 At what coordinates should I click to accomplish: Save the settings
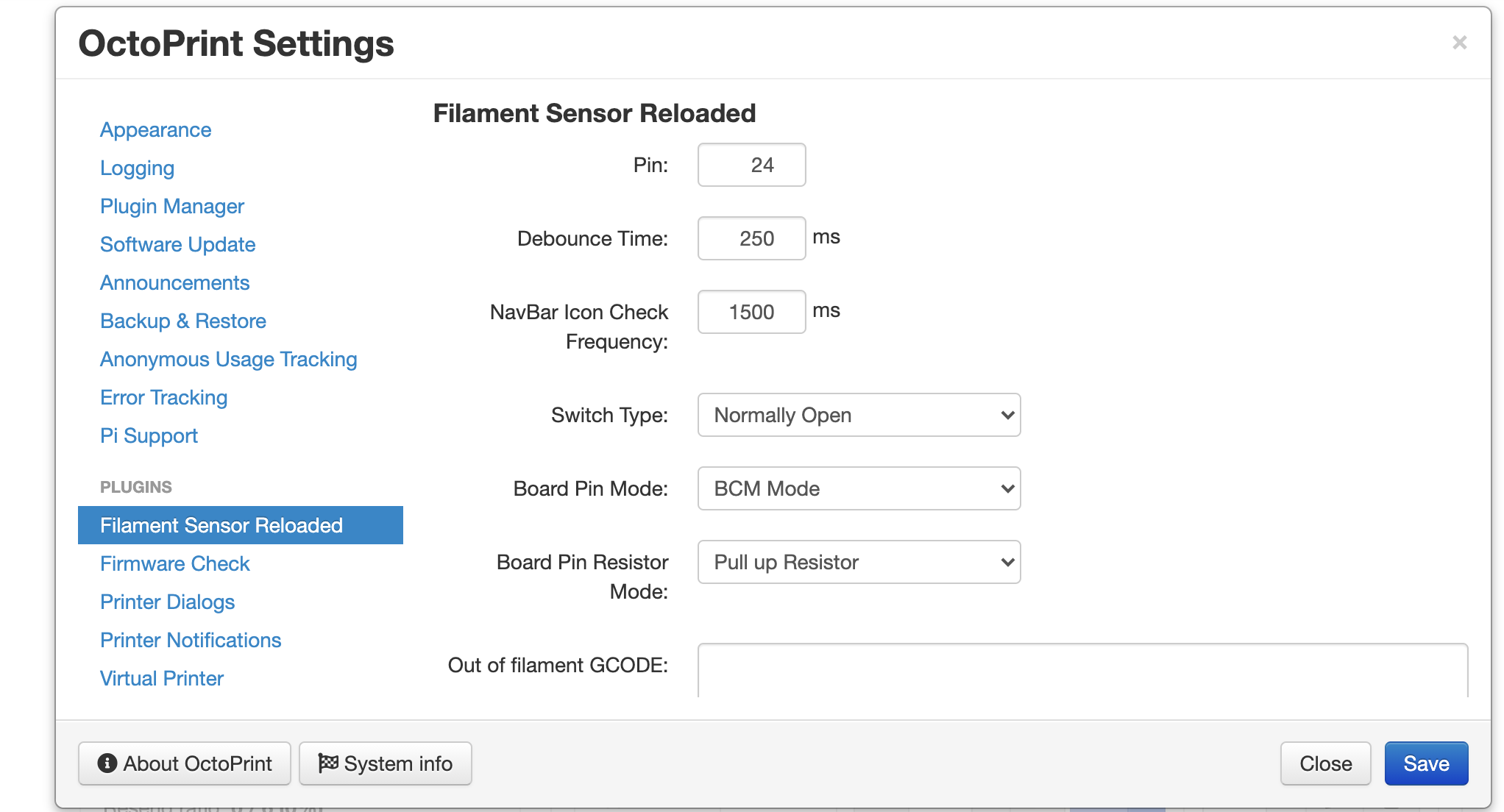click(x=1427, y=763)
